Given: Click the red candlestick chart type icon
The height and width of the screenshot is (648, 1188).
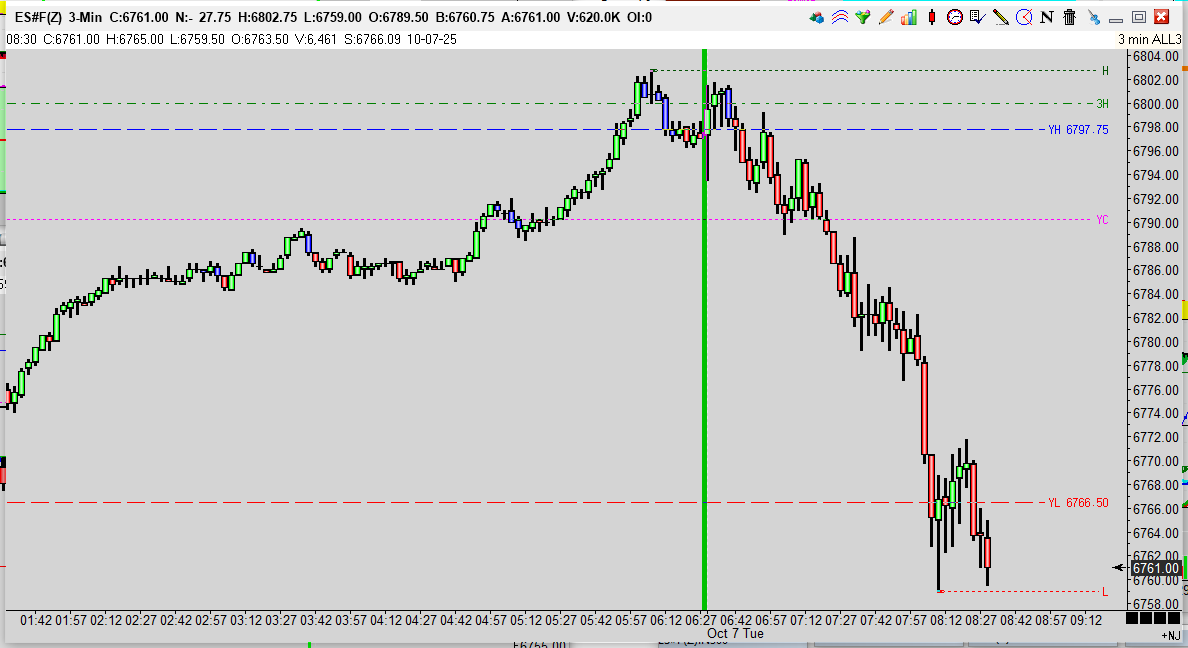Looking at the screenshot, I should click(932, 17).
